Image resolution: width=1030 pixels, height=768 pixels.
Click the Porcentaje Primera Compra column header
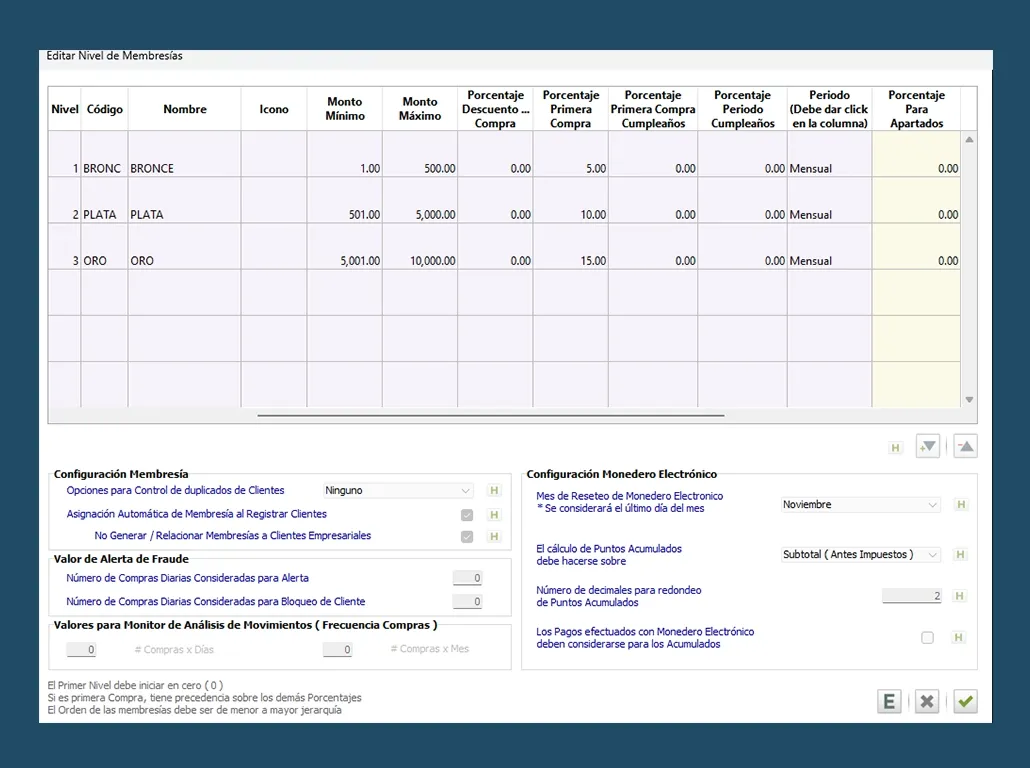click(570, 109)
